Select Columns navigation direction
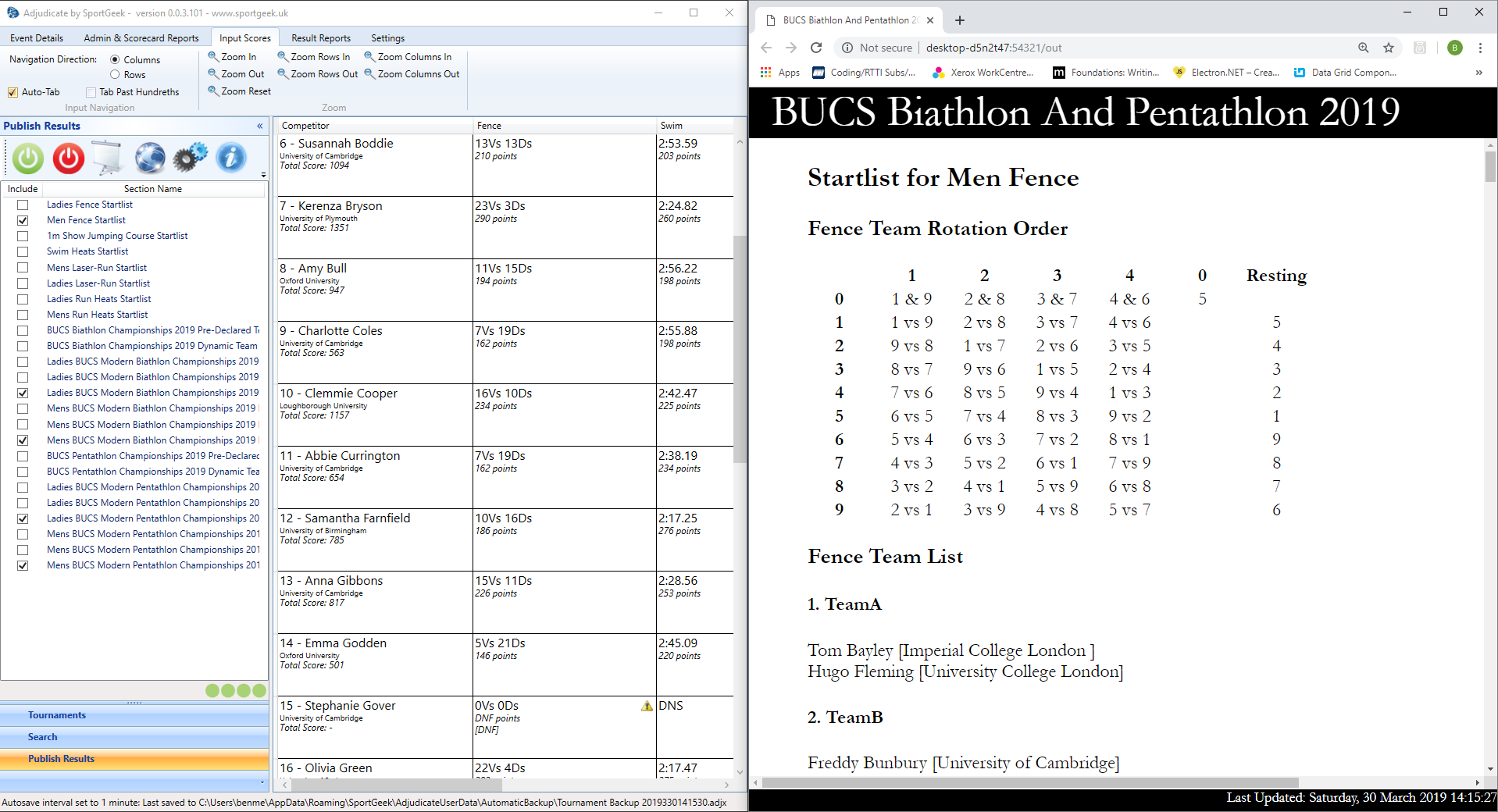The width and height of the screenshot is (1498, 812). [115, 60]
